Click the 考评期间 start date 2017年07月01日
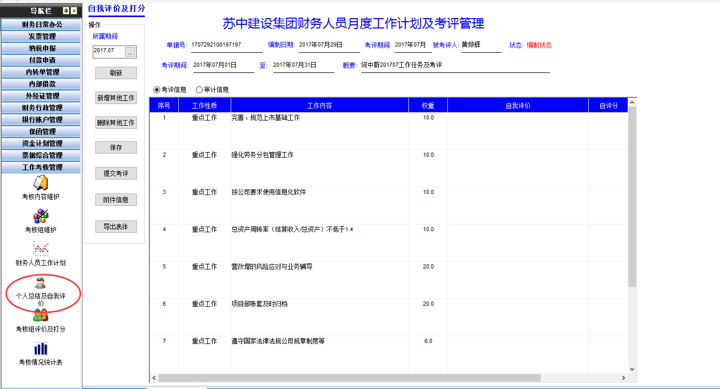The image size is (720, 389). pos(223,65)
